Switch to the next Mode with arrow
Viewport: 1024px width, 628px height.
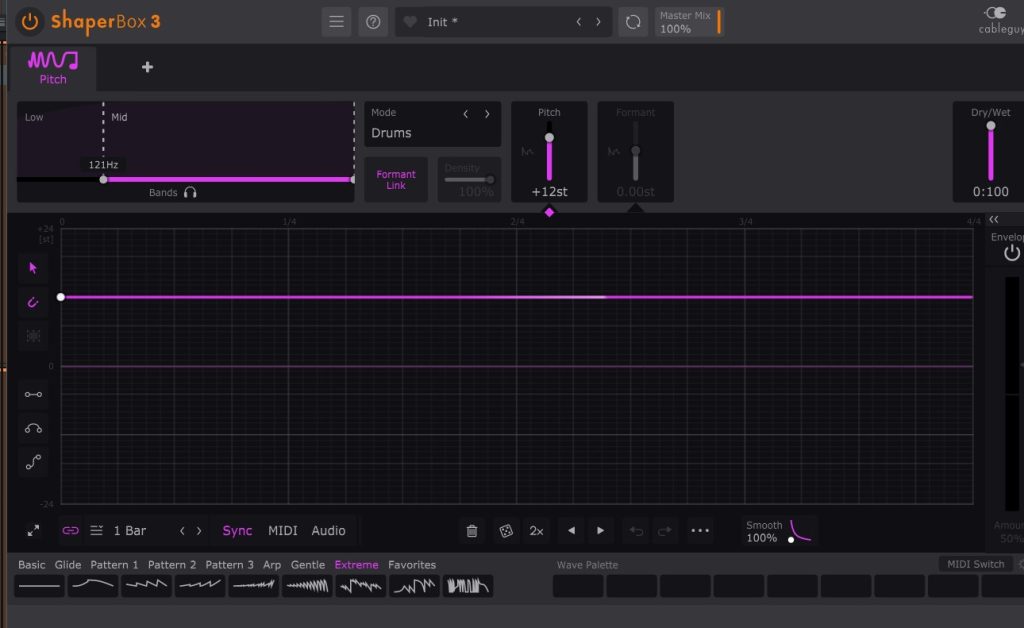[x=487, y=114]
